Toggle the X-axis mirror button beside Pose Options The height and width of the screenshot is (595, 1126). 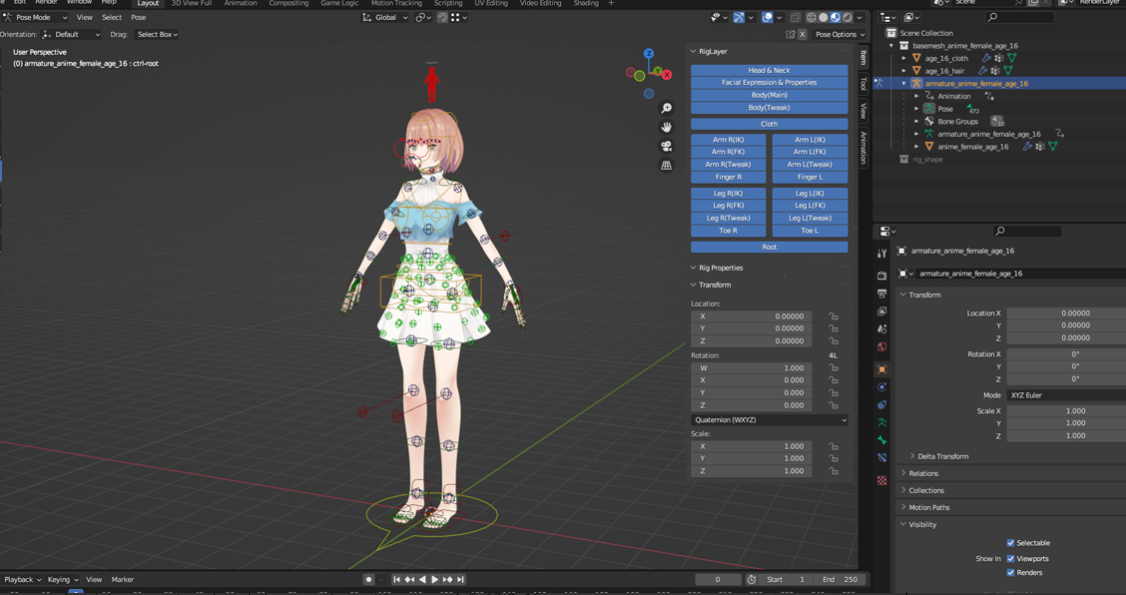(x=802, y=34)
